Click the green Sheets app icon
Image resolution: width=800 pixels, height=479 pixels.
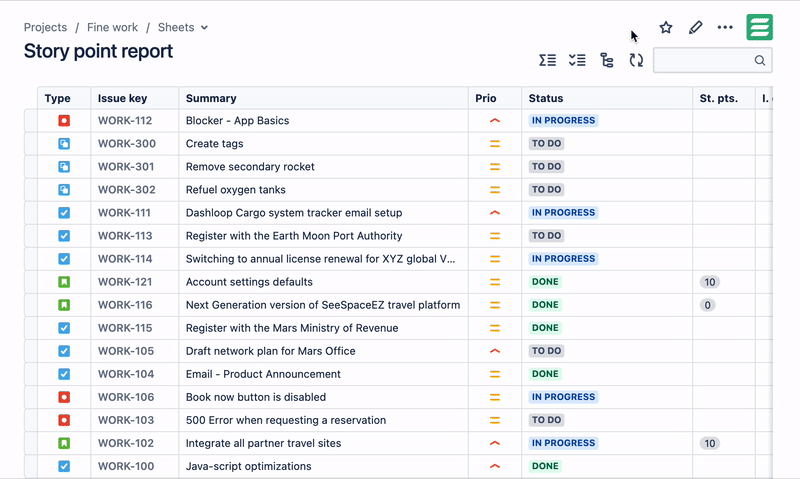click(759, 27)
